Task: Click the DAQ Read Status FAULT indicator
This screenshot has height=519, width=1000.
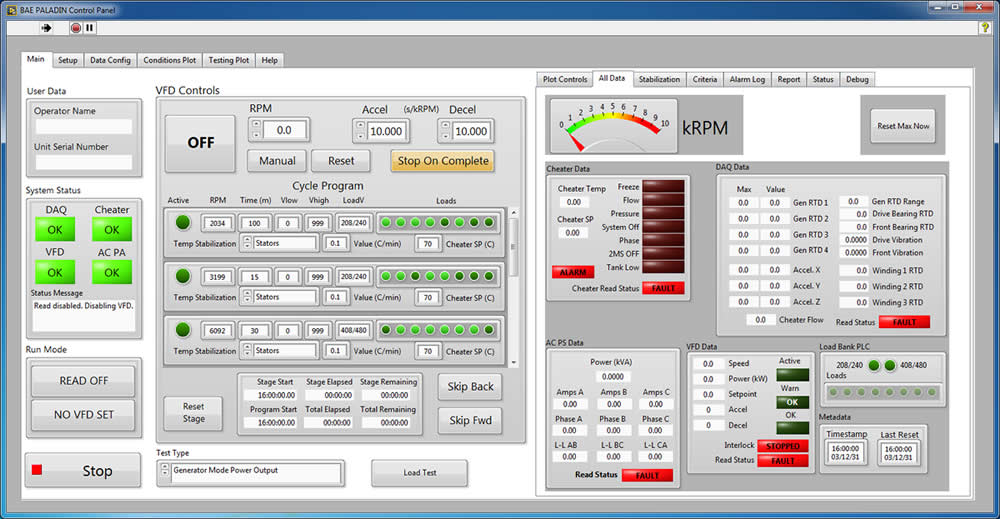Action: (x=904, y=322)
